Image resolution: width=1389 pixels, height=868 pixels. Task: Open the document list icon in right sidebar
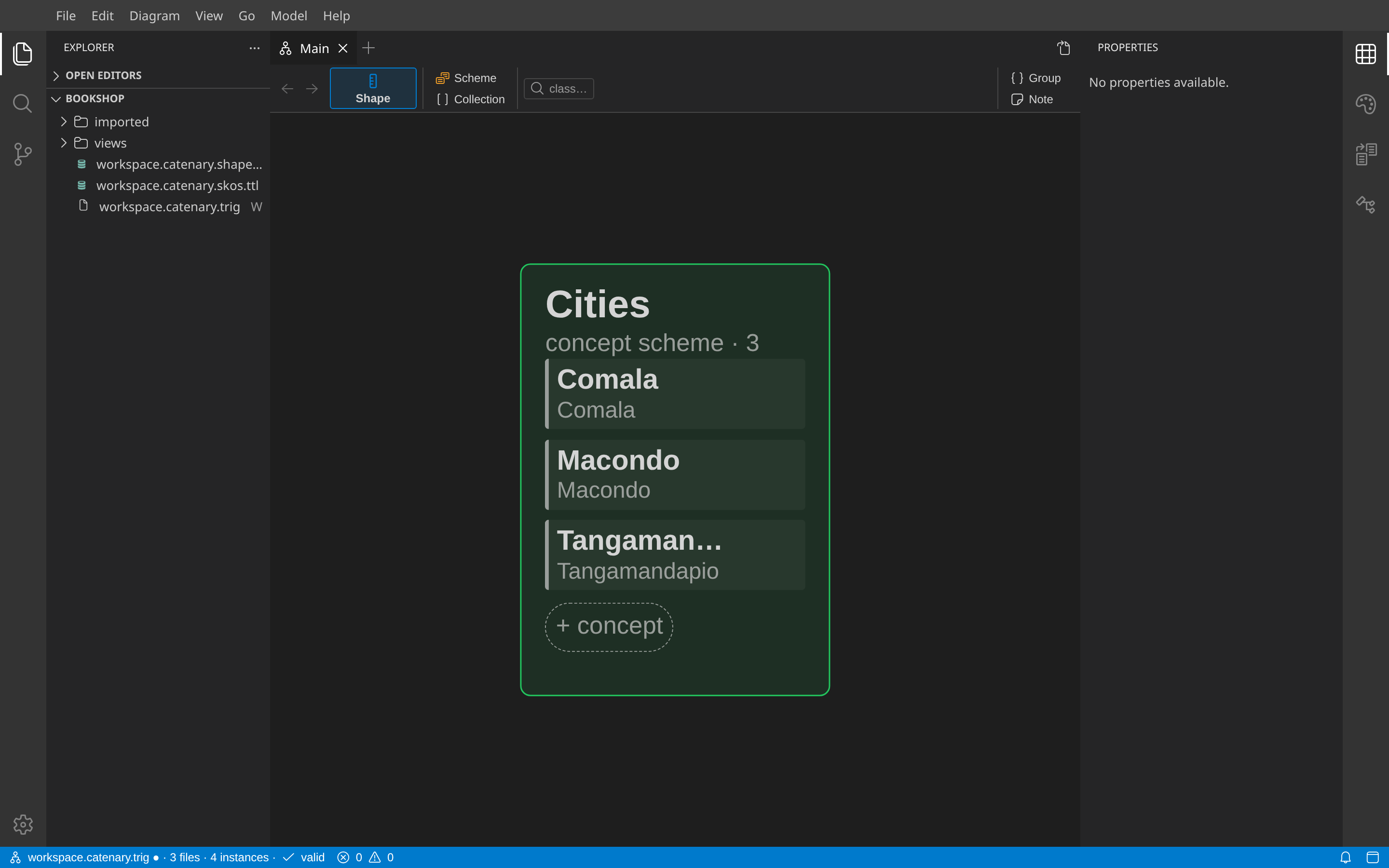click(1365, 154)
